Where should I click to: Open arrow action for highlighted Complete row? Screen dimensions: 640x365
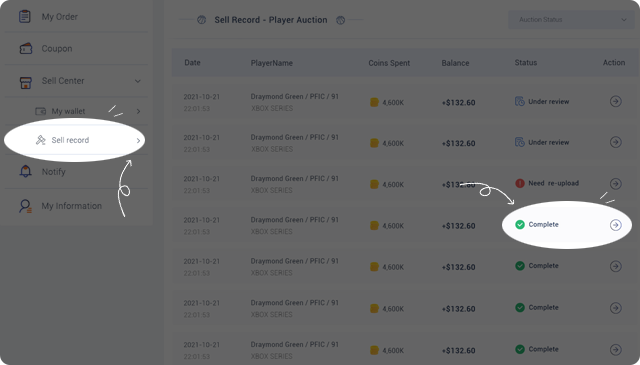click(x=616, y=225)
